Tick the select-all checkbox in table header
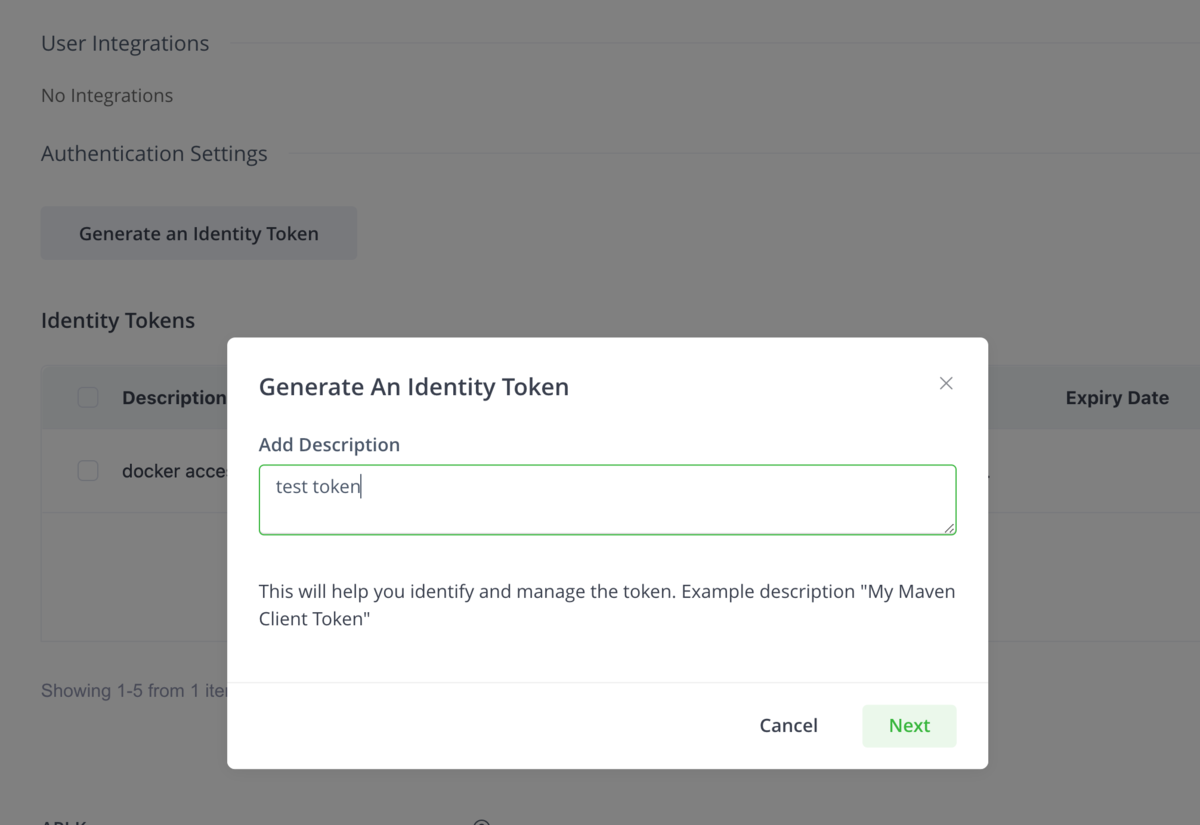 [88, 398]
